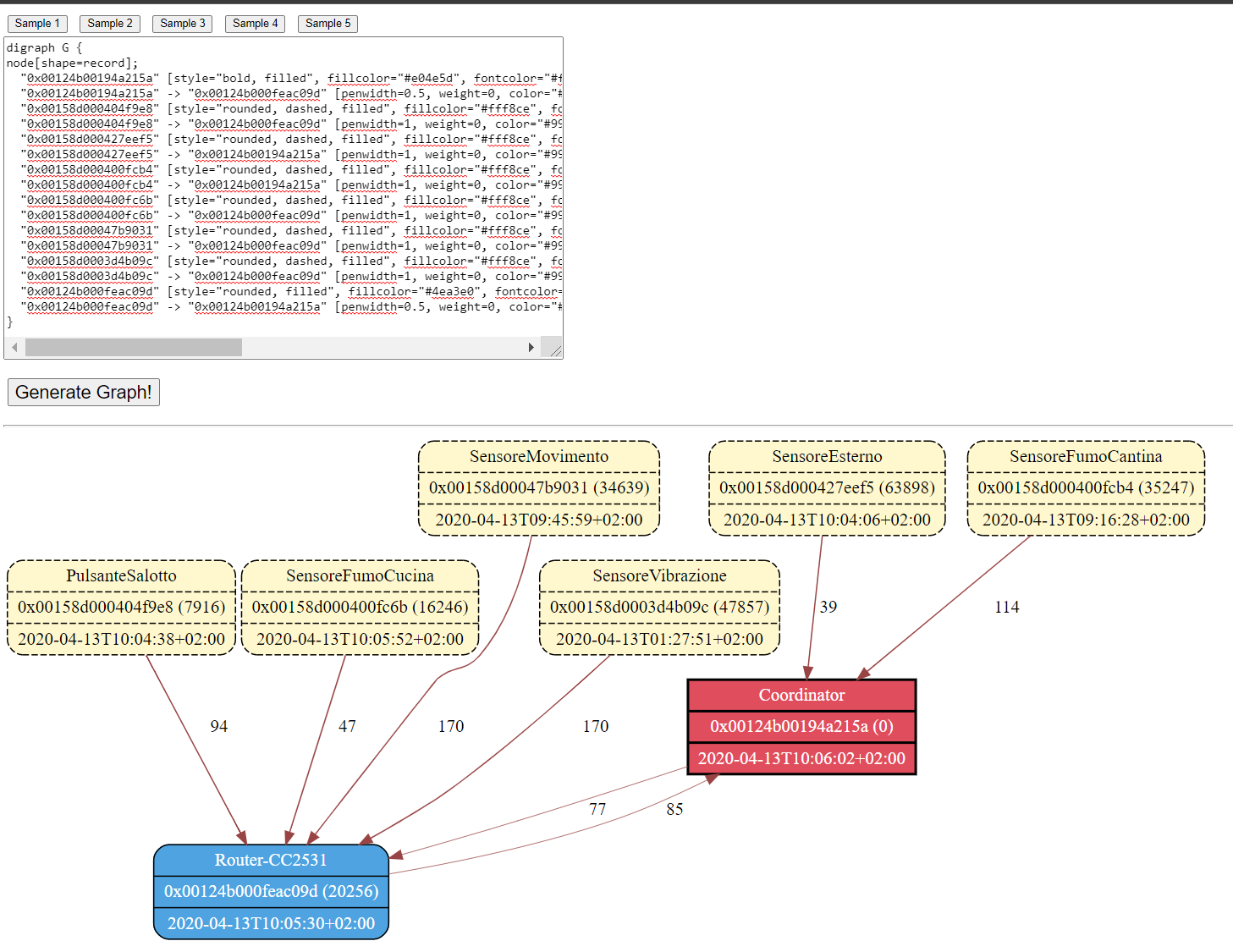Open Sample 4
The height and width of the screenshot is (952, 1233).
click(x=255, y=23)
